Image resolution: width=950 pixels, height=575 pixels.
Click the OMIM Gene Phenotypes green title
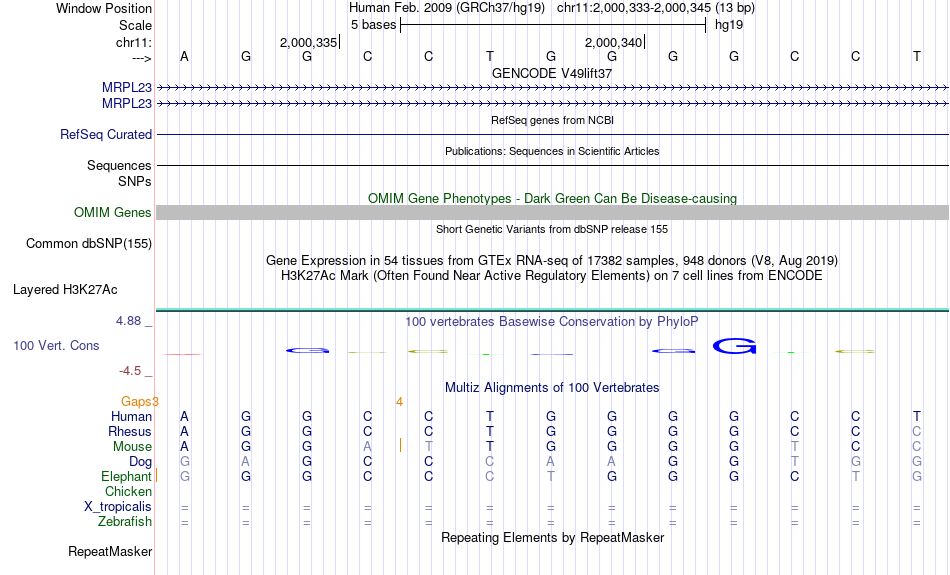click(552, 198)
